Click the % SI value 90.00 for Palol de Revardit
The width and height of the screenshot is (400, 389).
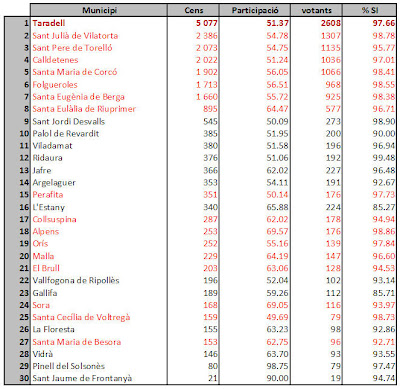[384, 133]
